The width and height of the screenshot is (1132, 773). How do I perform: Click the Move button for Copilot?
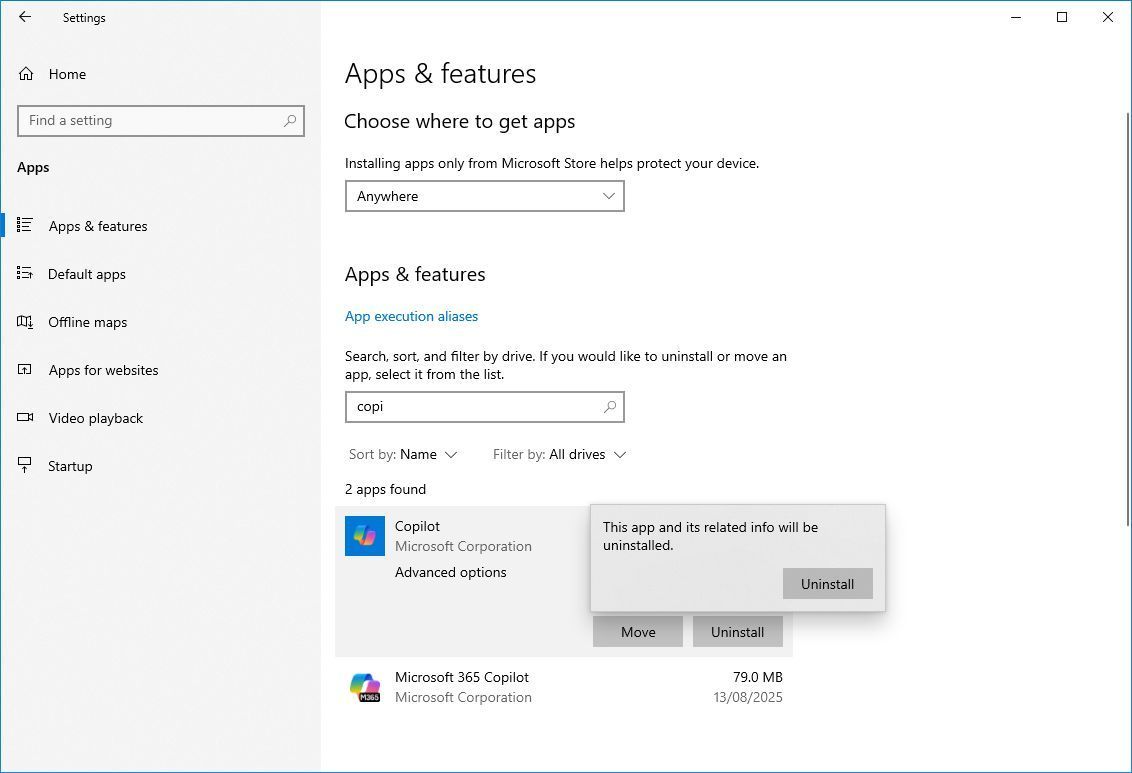pyautogui.click(x=637, y=631)
